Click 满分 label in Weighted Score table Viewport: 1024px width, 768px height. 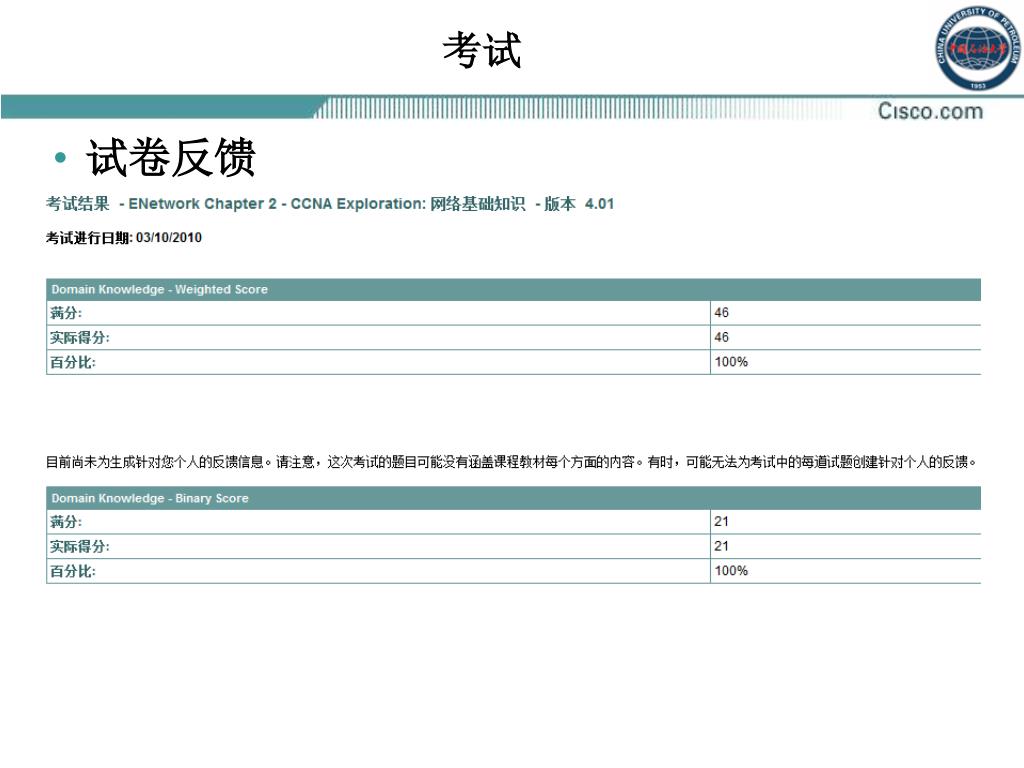coord(66,313)
